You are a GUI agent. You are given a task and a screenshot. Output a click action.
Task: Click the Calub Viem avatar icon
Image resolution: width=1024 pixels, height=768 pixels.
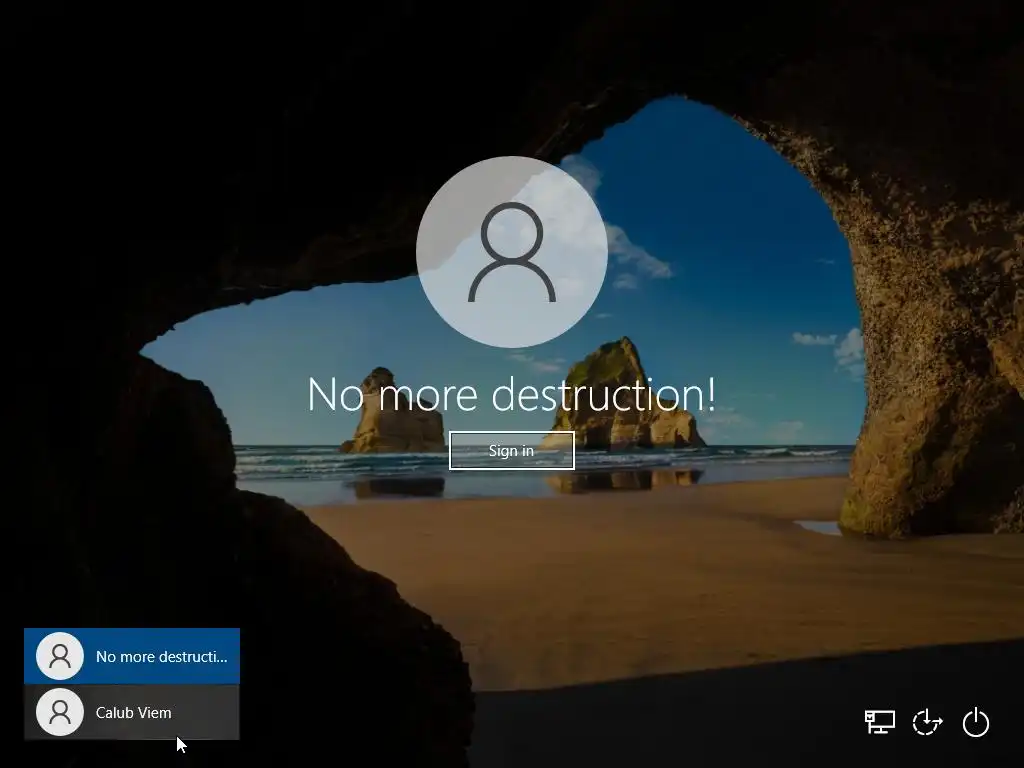[60, 712]
